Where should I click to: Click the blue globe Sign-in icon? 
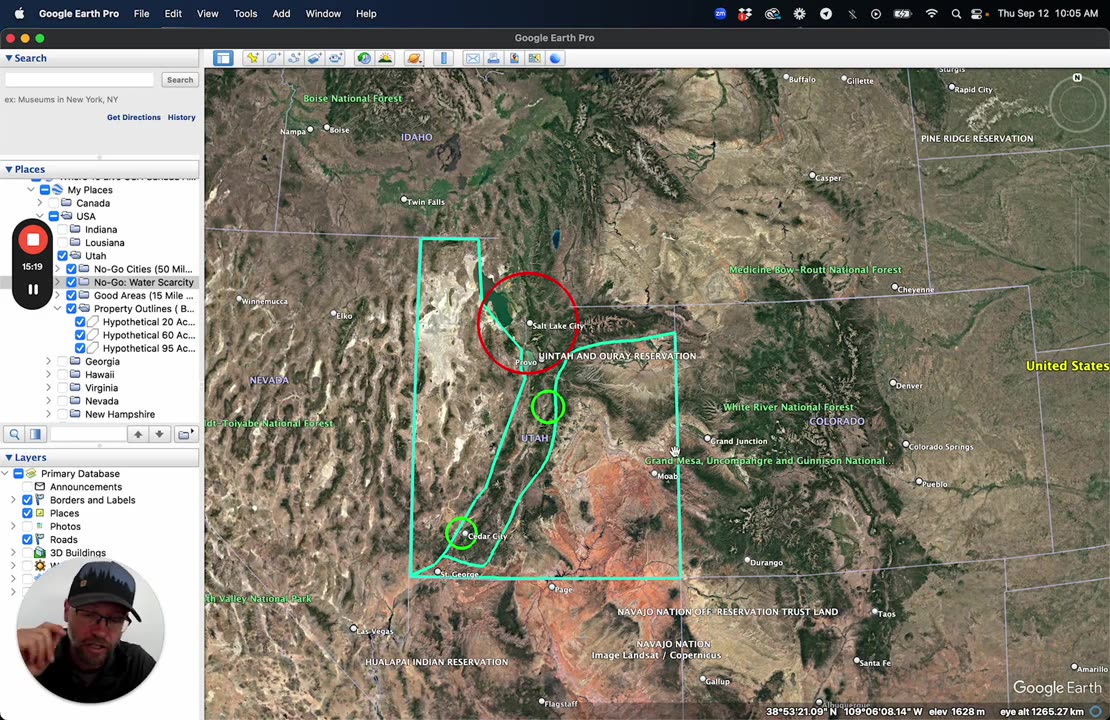click(556, 58)
